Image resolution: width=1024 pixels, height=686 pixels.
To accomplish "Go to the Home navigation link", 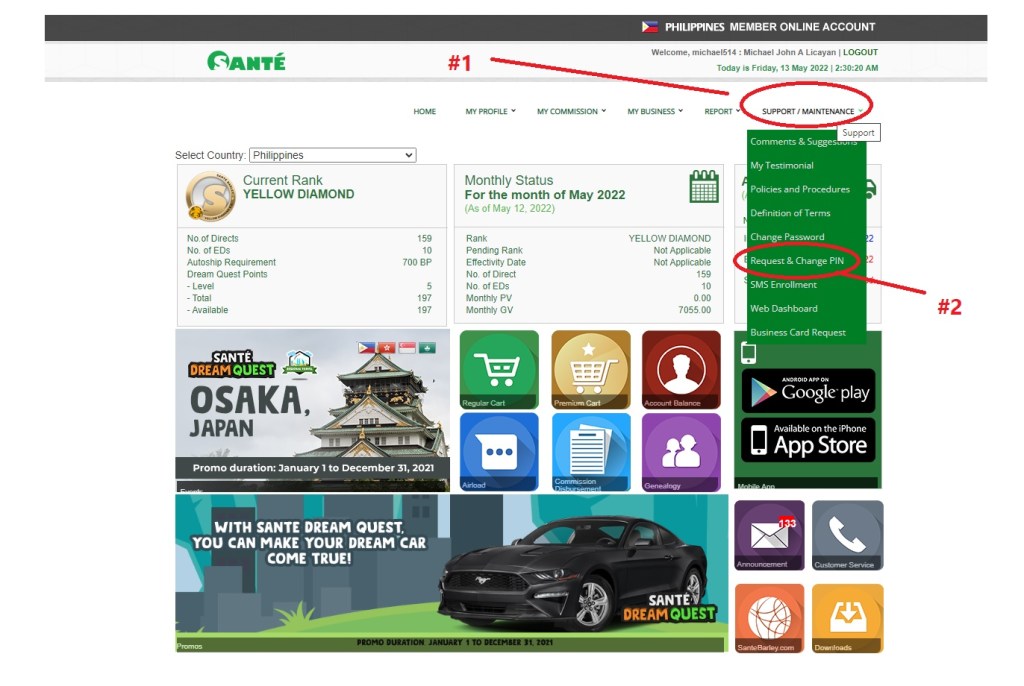I will (425, 111).
